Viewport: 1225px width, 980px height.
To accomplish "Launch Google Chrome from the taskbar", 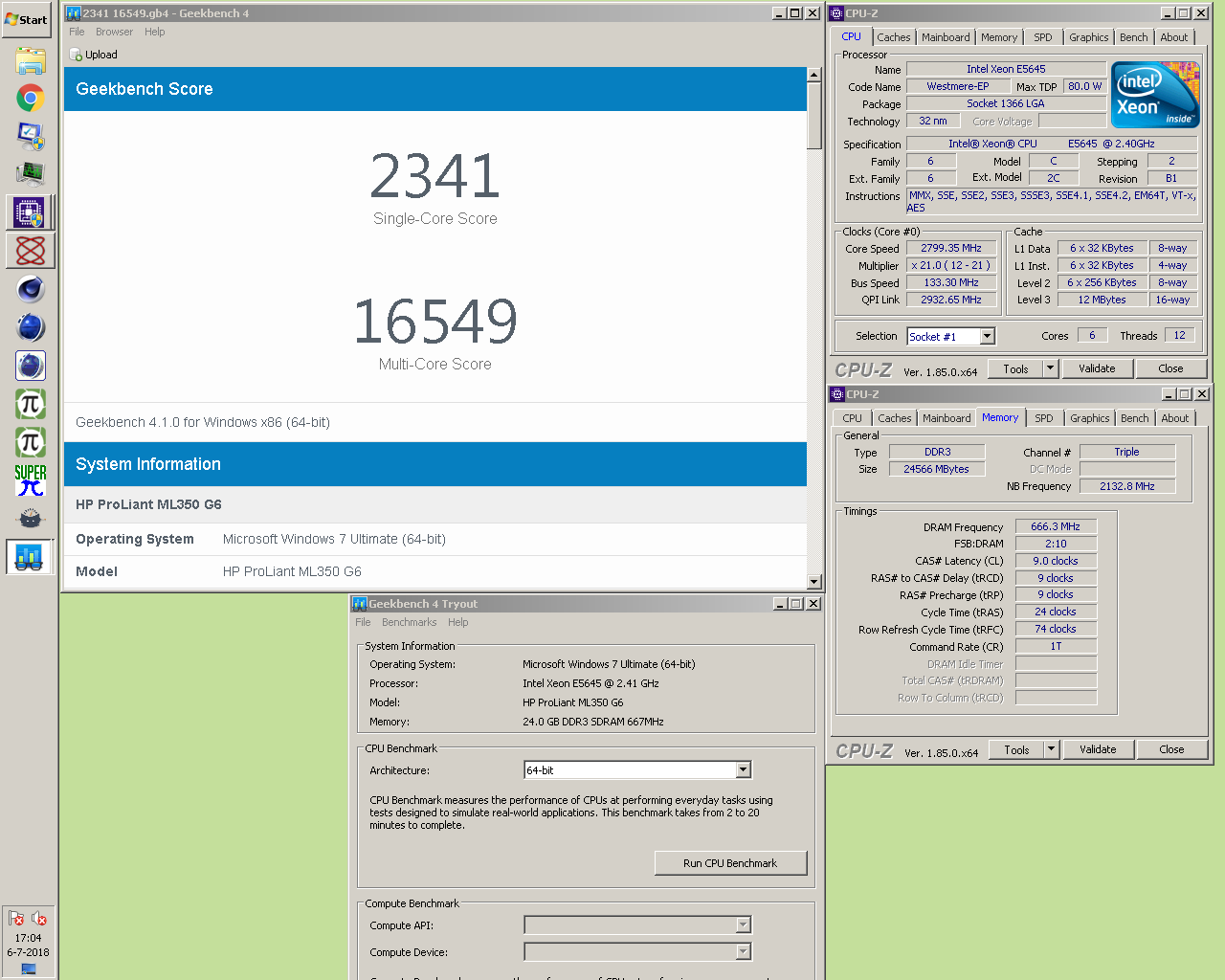I will (x=31, y=98).
